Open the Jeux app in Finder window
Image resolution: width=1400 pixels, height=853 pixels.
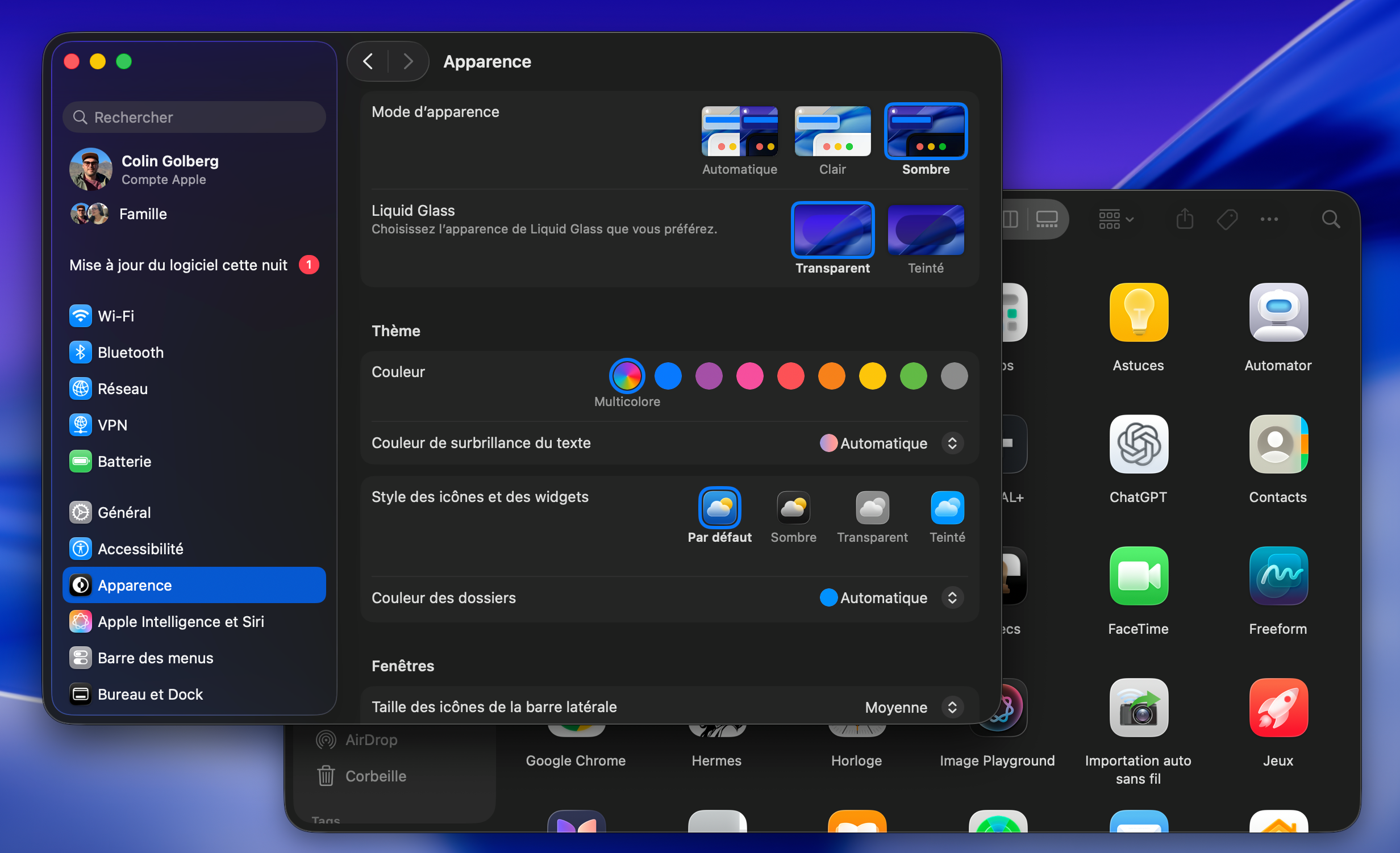coord(1278,708)
